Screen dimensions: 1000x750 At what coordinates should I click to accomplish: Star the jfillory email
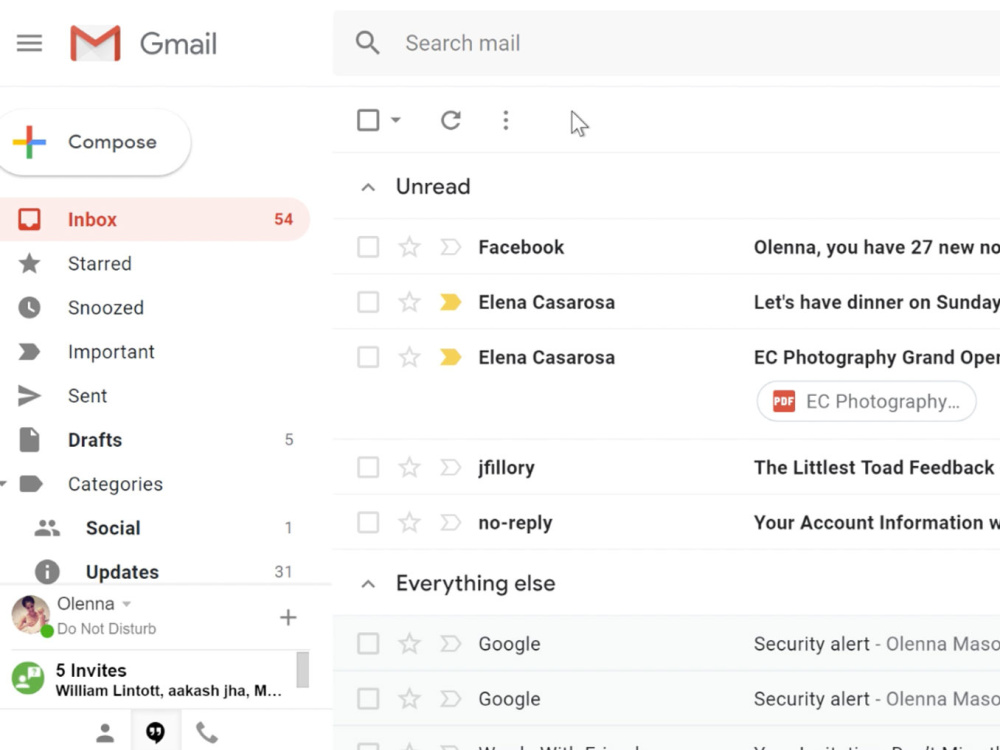(409, 467)
